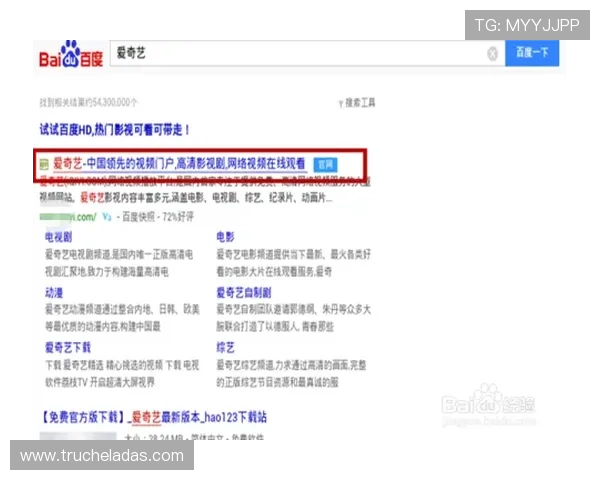Open the 试试百度HD promo link
600x480 pixels.
tap(114, 130)
